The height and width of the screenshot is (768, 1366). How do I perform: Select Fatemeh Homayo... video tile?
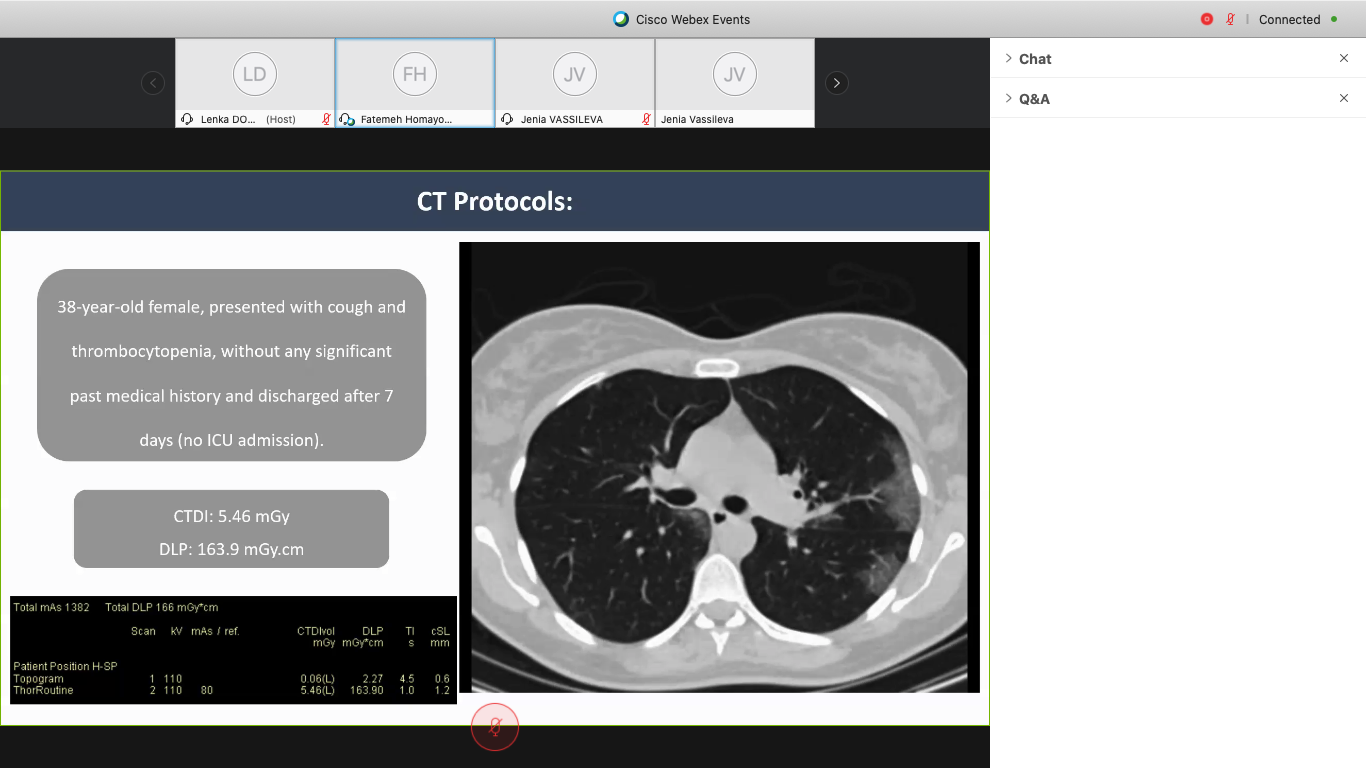point(415,76)
